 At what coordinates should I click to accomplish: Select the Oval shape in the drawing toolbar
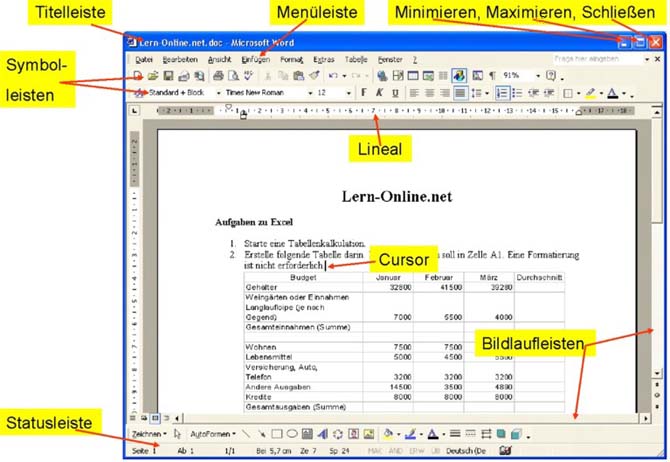click(292, 434)
